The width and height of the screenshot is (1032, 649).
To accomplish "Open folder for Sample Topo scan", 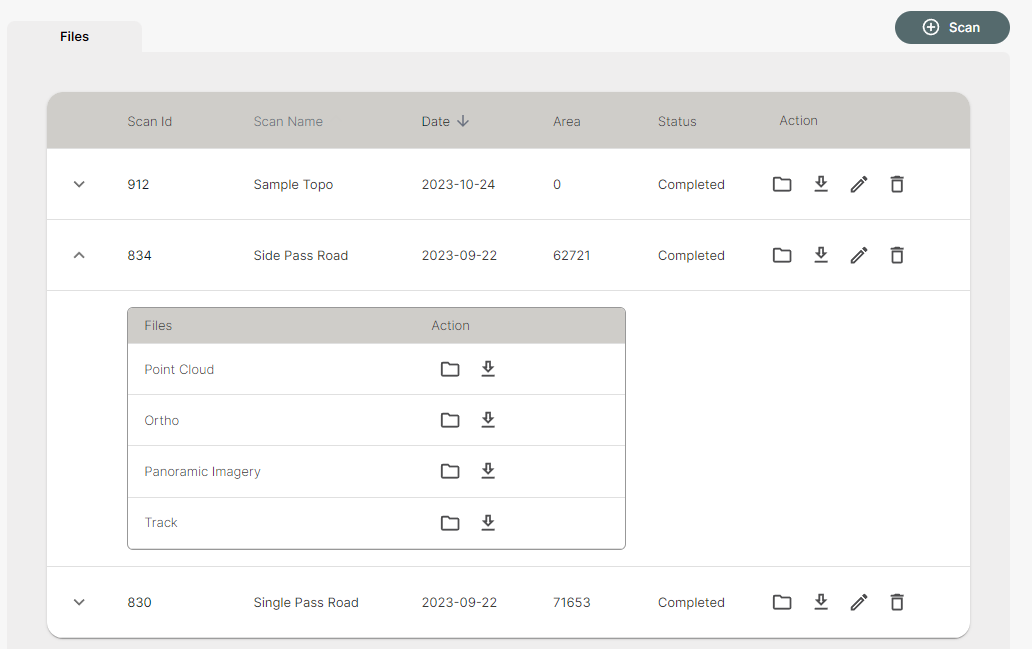I will click(782, 184).
